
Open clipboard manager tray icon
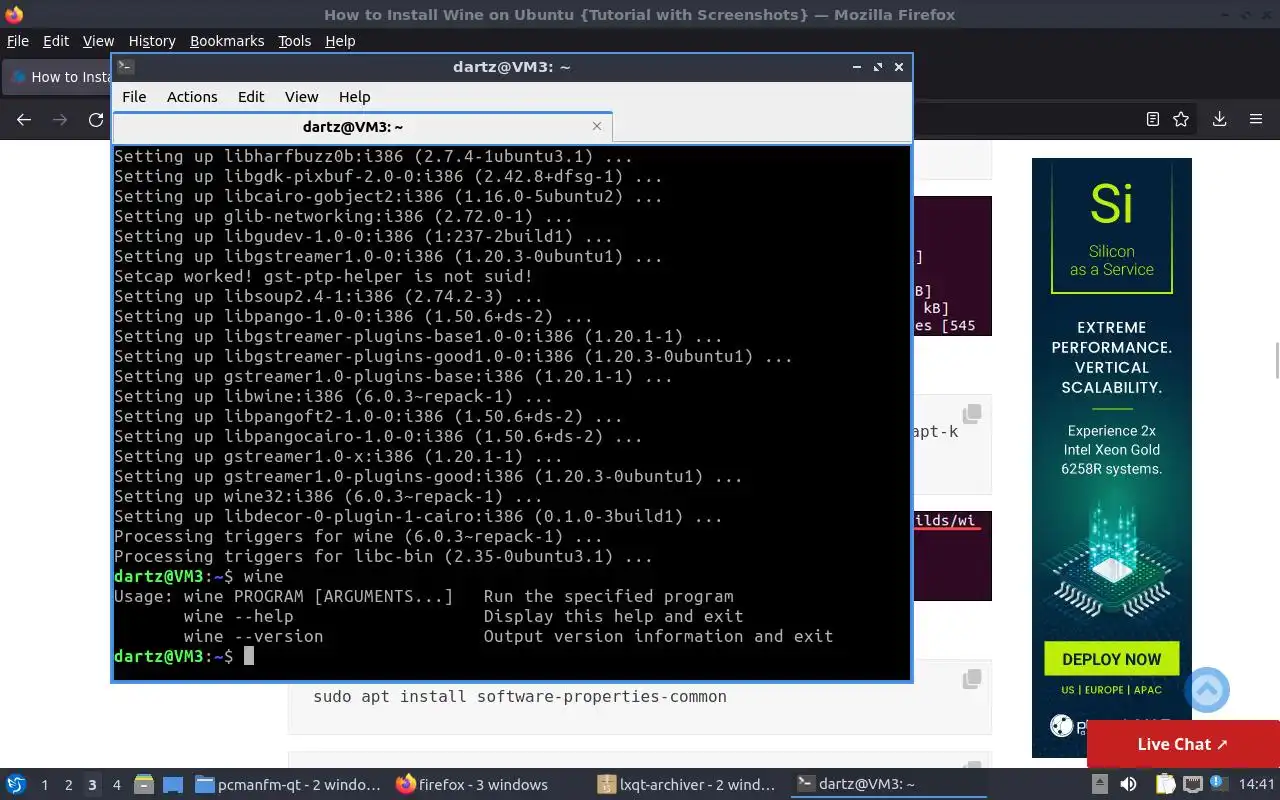click(1165, 785)
